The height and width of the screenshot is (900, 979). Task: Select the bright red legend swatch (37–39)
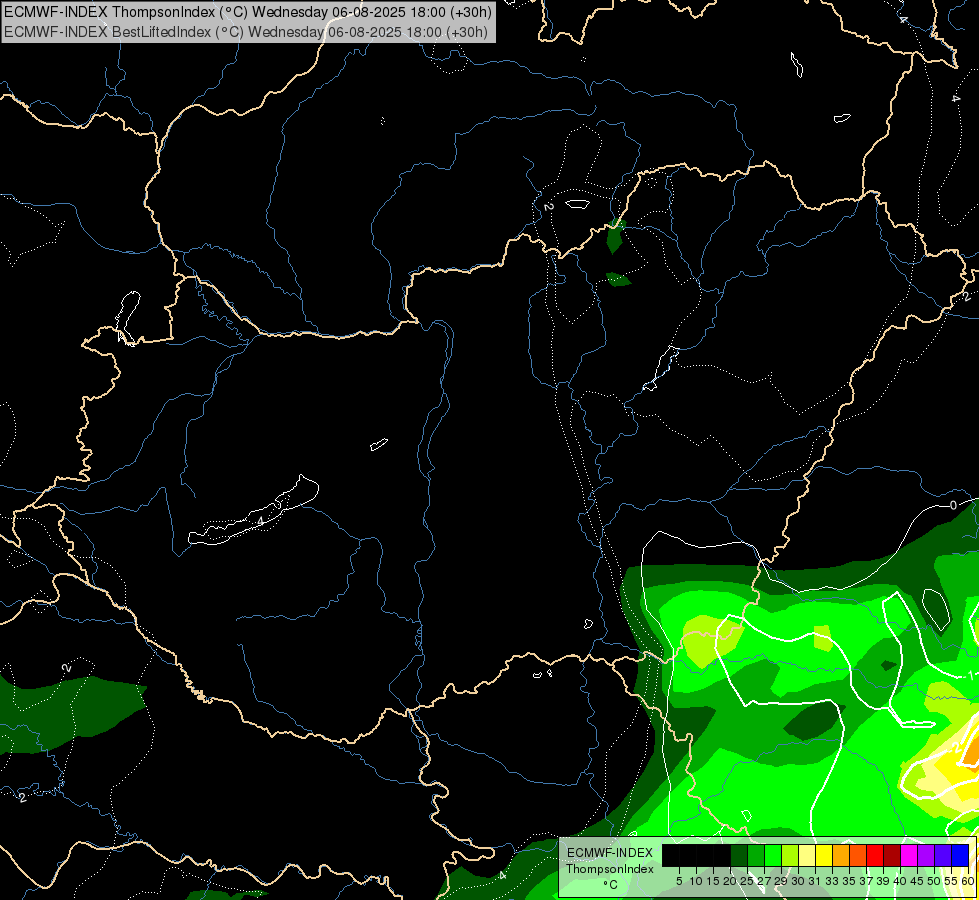[x=875, y=856]
